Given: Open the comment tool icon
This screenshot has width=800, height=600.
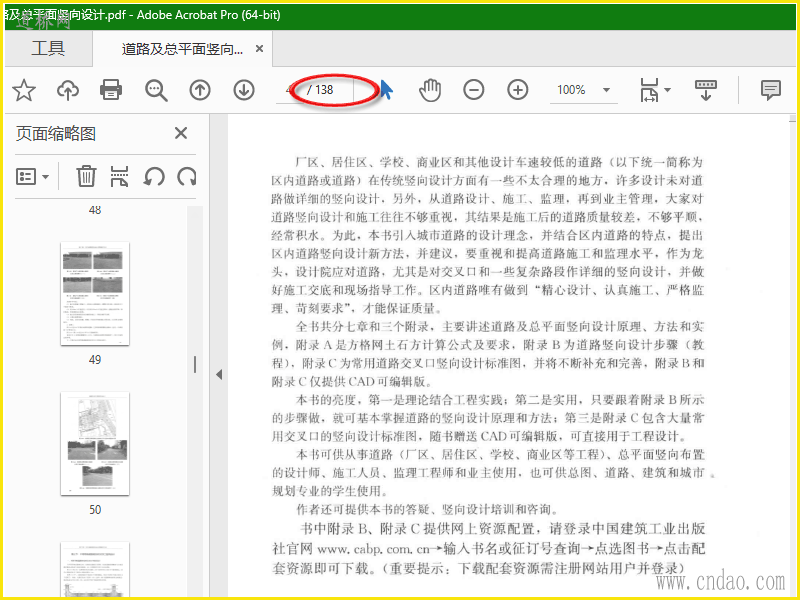Looking at the screenshot, I should pos(770,90).
